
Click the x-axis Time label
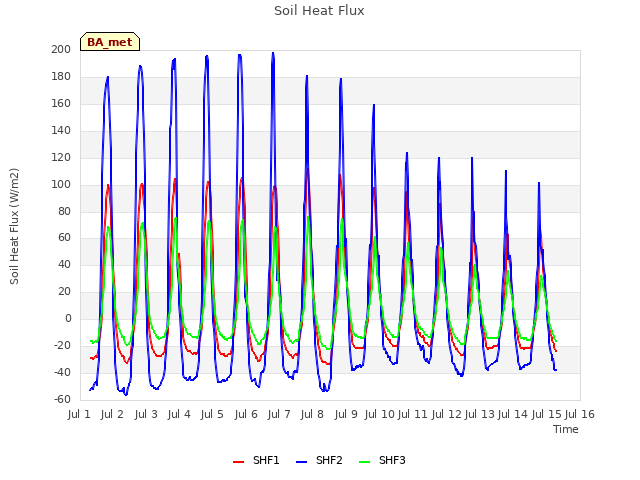[x=566, y=429]
